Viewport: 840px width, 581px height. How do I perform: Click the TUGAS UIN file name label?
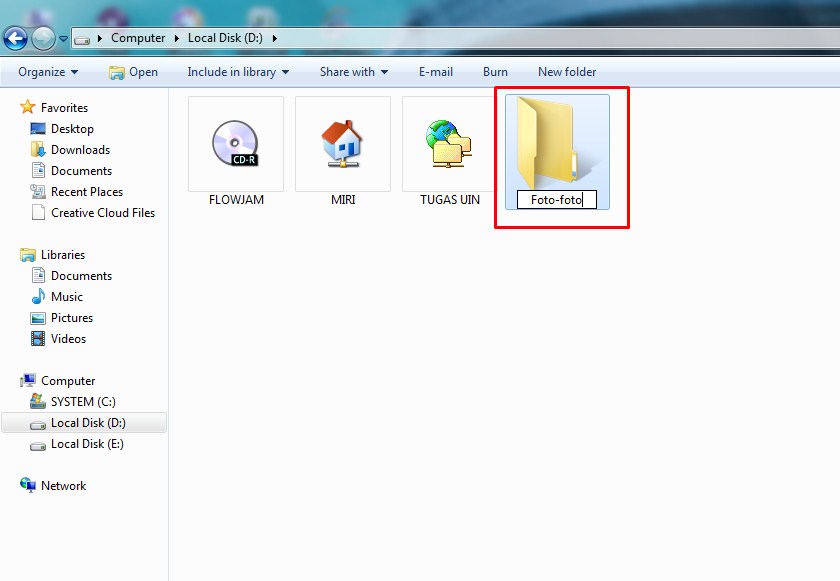coord(450,200)
